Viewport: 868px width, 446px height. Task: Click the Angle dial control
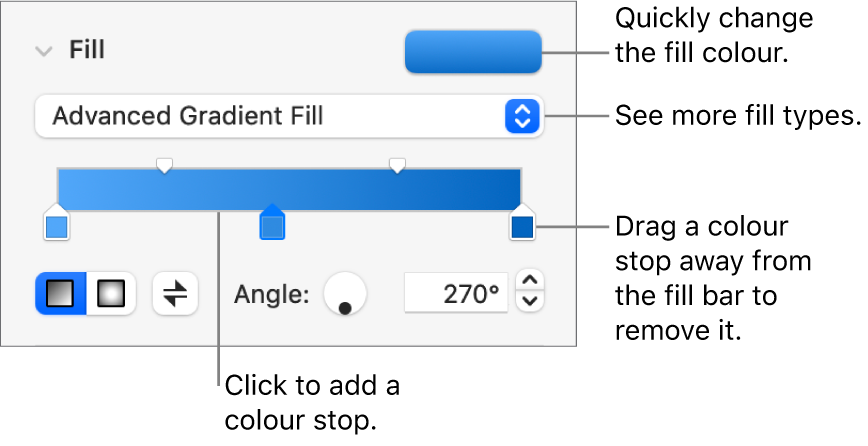[x=344, y=295]
